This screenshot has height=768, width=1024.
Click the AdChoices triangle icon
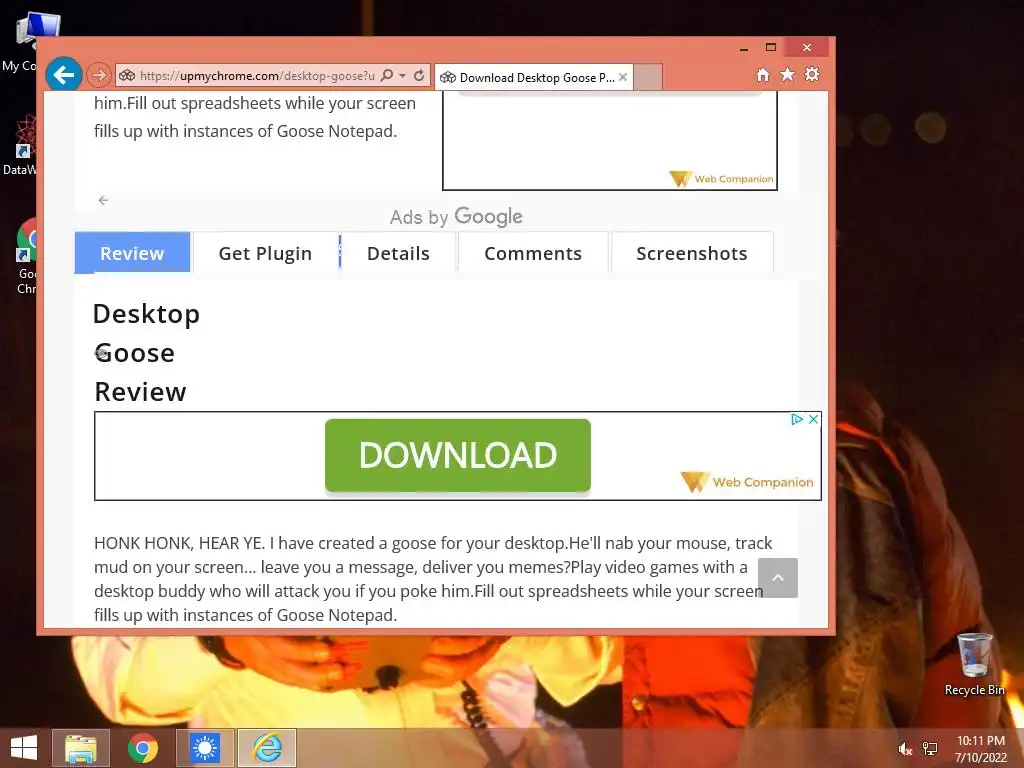[x=797, y=419]
